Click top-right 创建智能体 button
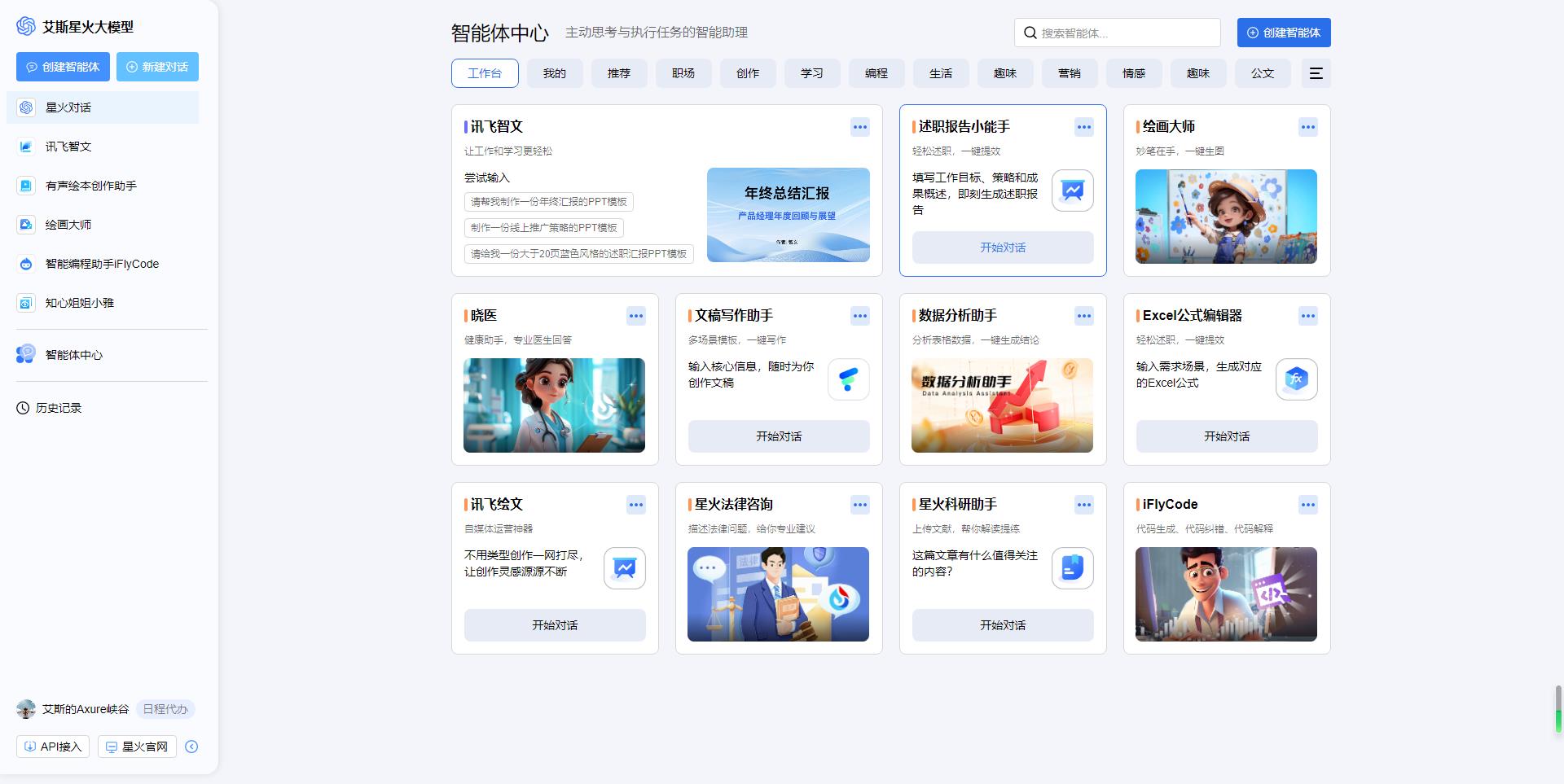The width and height of the screenshot is (1564, 784). click(x=1284, y=33)
